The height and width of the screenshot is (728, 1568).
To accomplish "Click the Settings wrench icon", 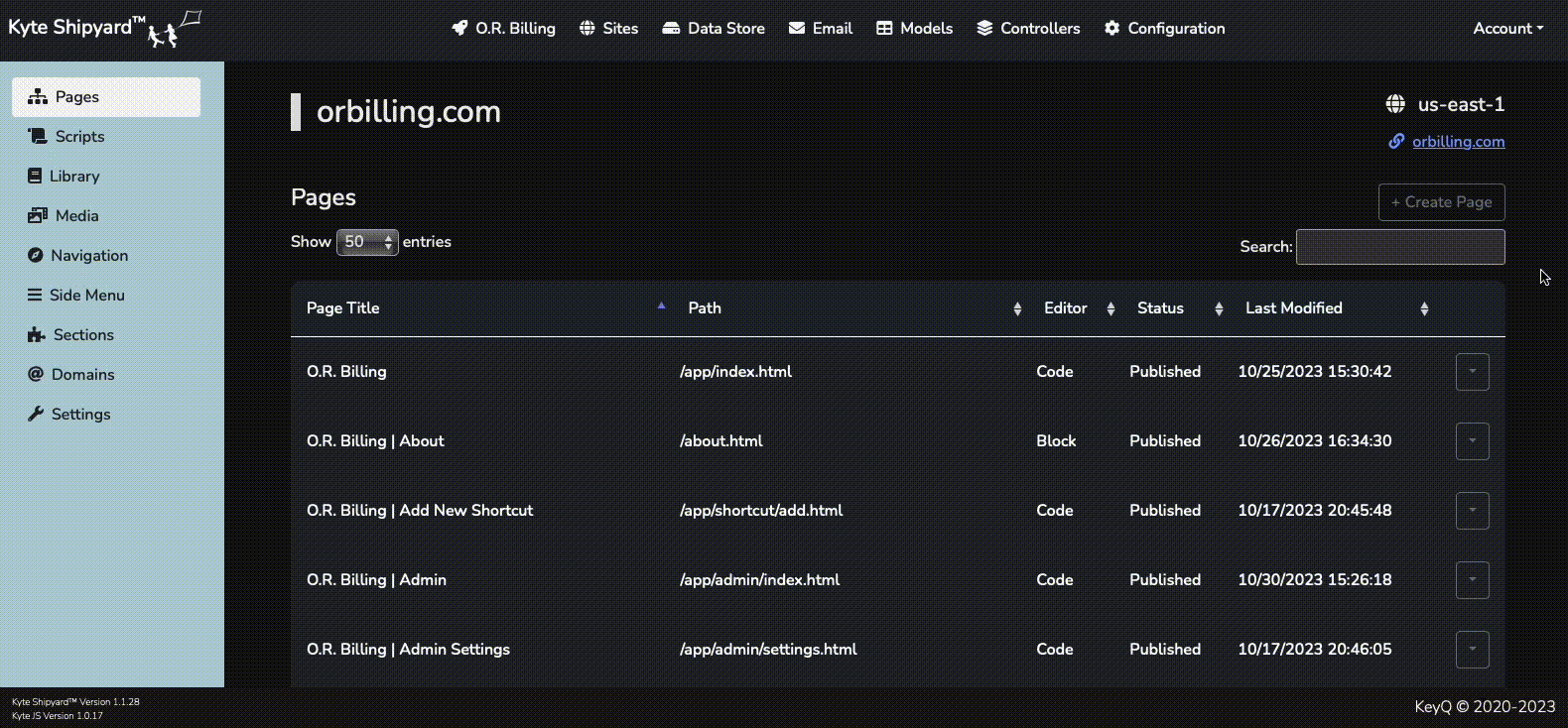I will [36, 415].
